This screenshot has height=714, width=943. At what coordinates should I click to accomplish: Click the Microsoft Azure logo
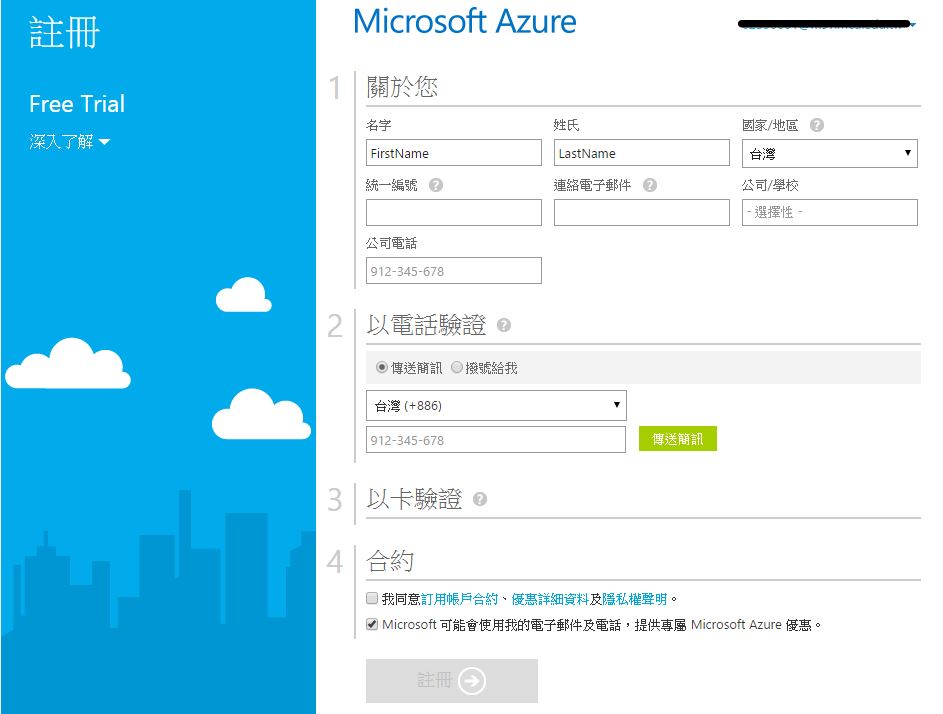[464, 22]
